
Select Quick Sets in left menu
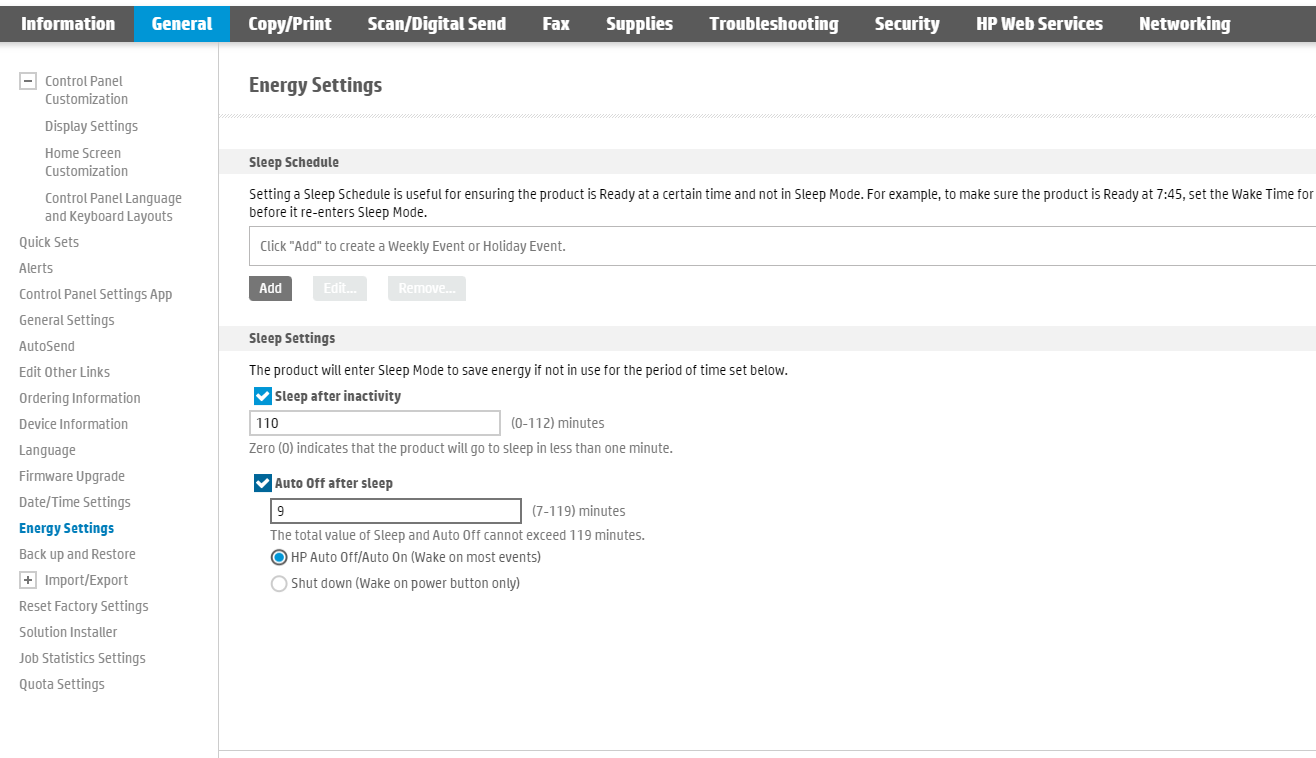click(x=49, y=242)
